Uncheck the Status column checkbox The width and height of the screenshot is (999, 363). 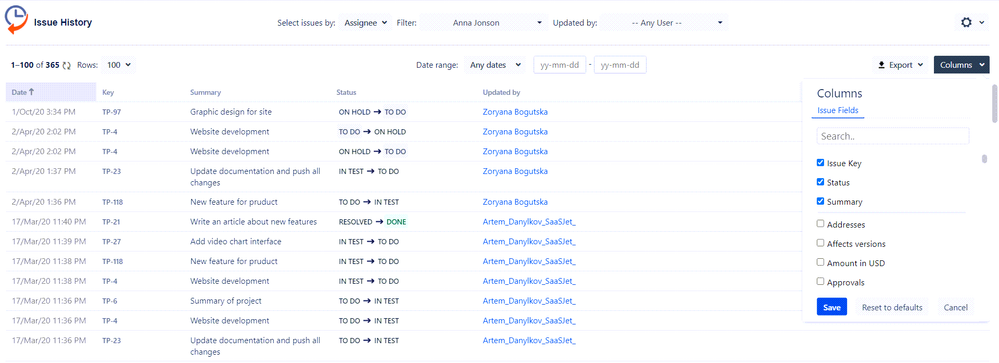[x=821, y=182]
